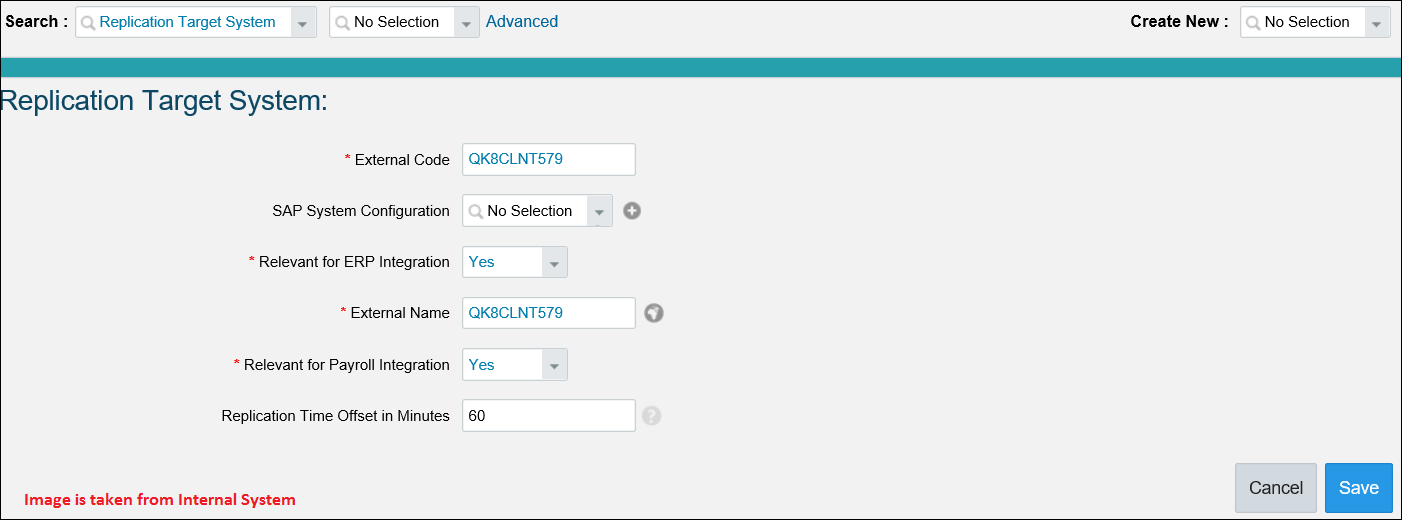Open the Relevant for Payroll Integration dropdown
Viewport: 1402px width, 520px height.
coord(515,365)
